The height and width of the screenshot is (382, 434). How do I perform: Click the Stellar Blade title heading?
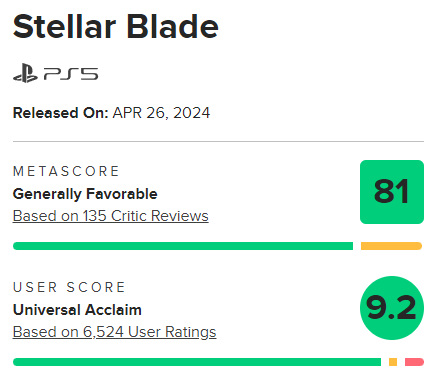116,27
